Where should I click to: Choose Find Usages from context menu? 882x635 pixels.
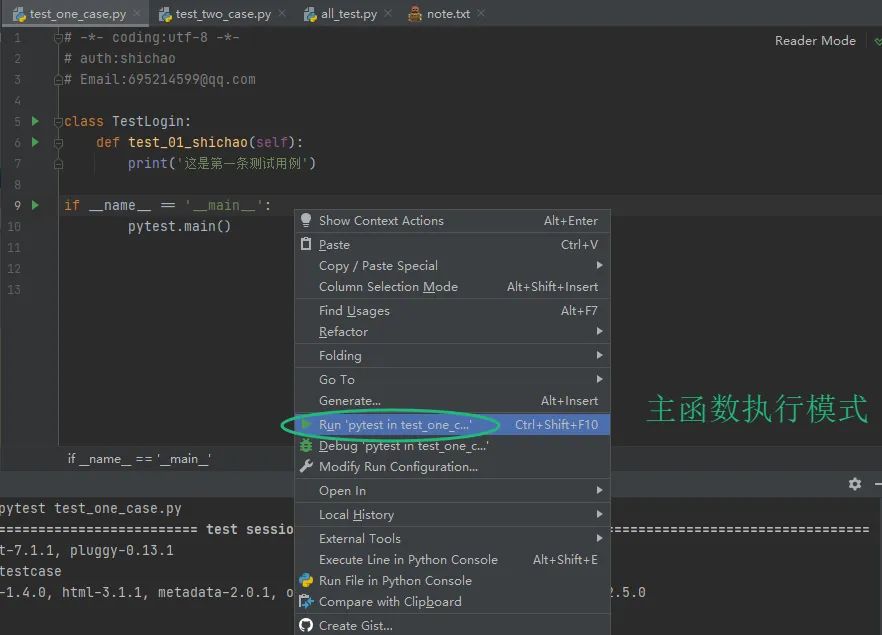tap(452, 310)
